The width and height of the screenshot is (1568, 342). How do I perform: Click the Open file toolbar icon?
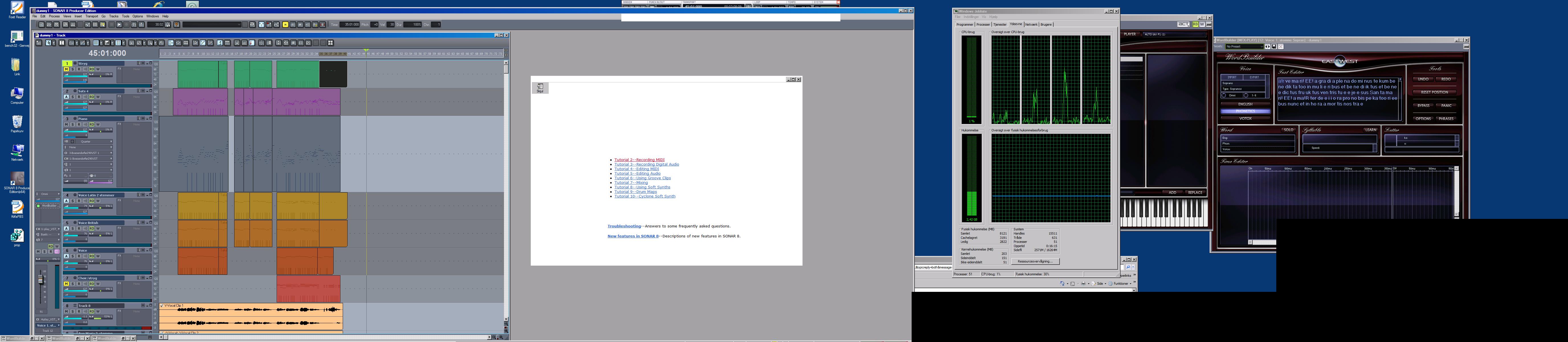[x=49, y=24]
